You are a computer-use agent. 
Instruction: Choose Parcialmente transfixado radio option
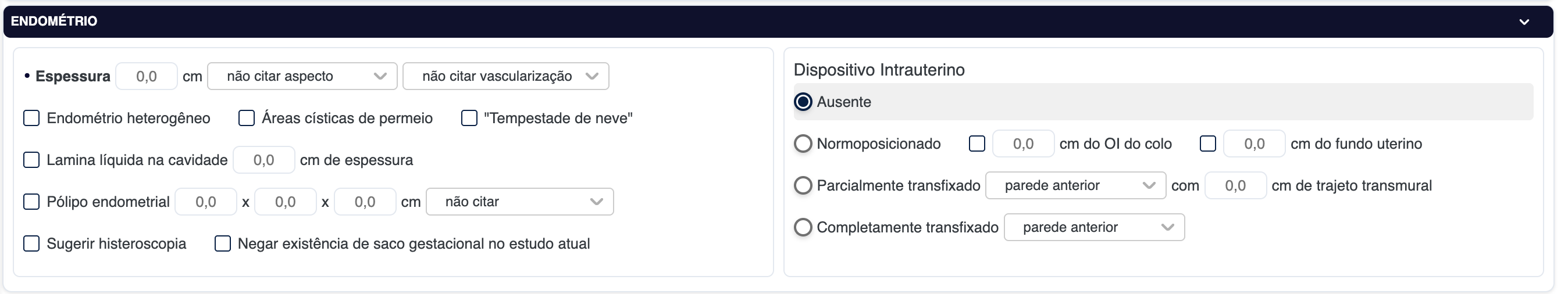803,186
